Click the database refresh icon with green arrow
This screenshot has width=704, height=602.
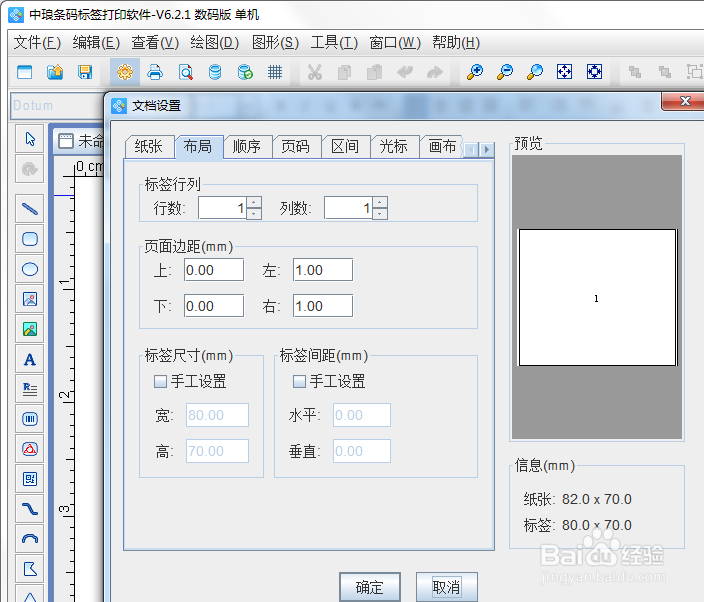coord(245,72)
